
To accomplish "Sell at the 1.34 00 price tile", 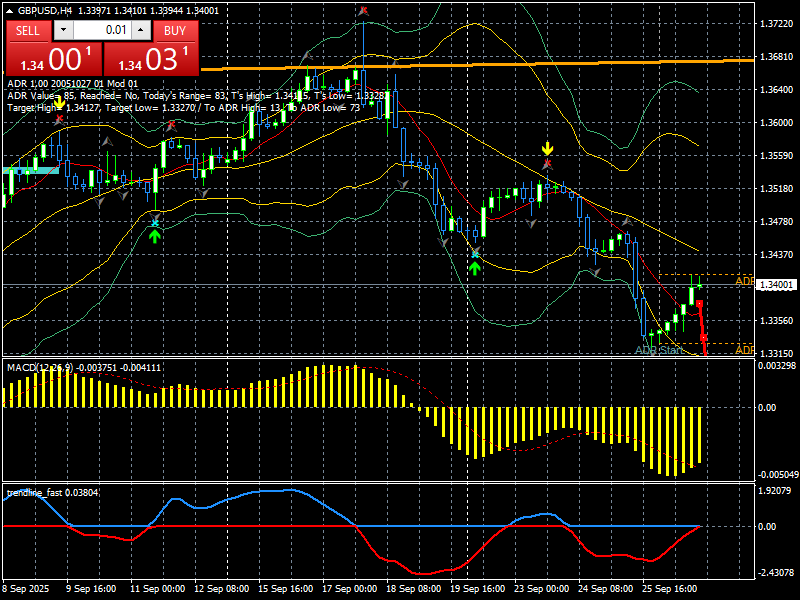I will 54,59.
